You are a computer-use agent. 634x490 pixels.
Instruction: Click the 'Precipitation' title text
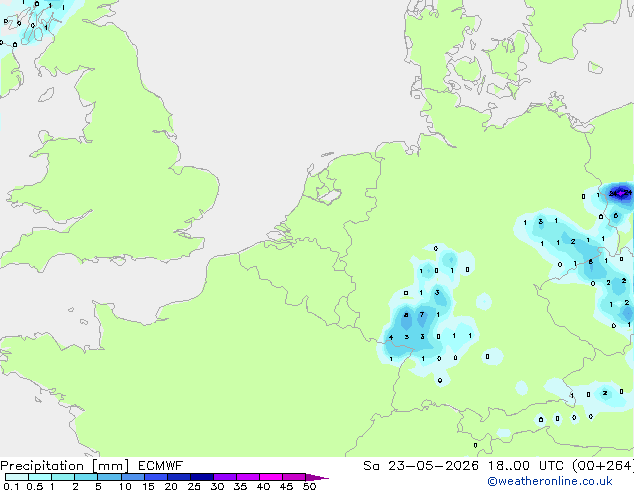point(42,466)
